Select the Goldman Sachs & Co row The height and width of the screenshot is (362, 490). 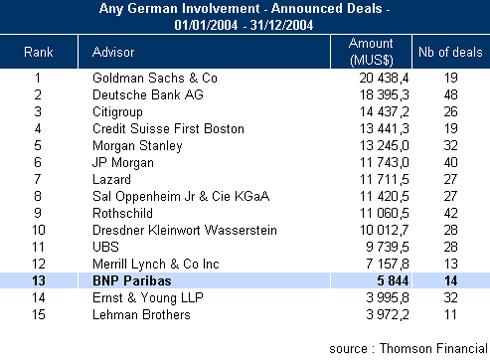(245, 78)
